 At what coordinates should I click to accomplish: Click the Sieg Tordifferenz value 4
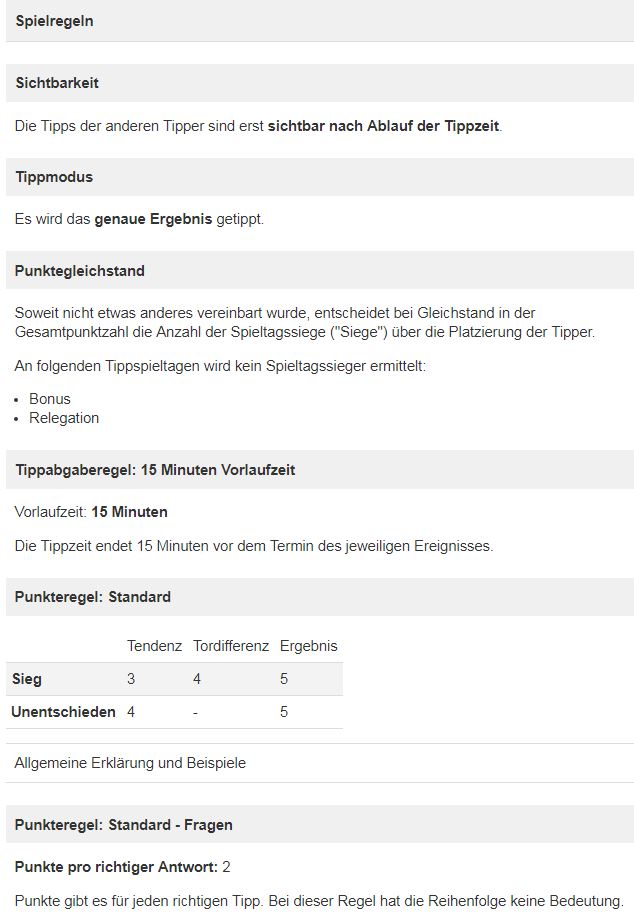coord(197,679)
